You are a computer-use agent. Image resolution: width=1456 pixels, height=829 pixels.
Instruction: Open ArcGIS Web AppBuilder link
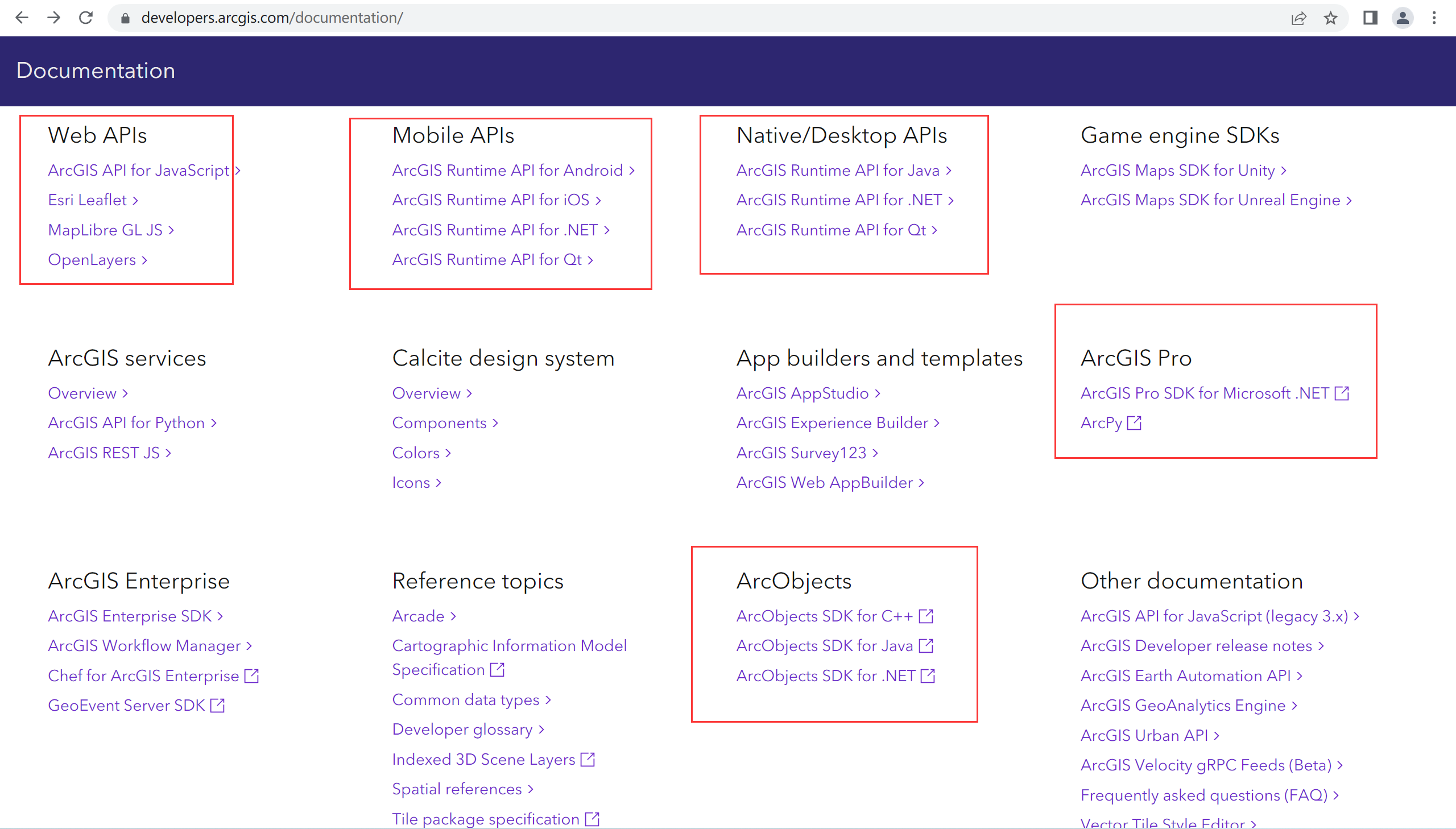830,483
